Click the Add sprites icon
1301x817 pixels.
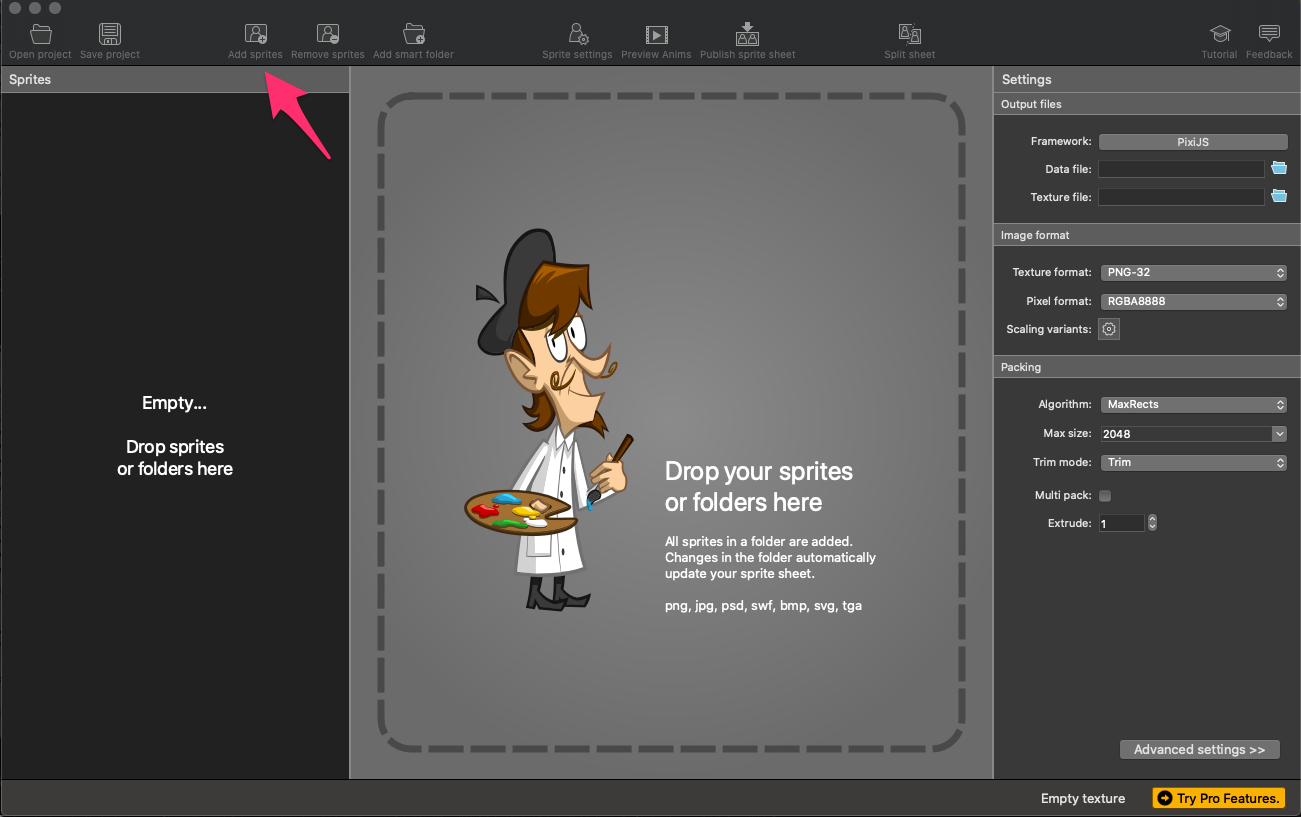click(x=255, y=35)
